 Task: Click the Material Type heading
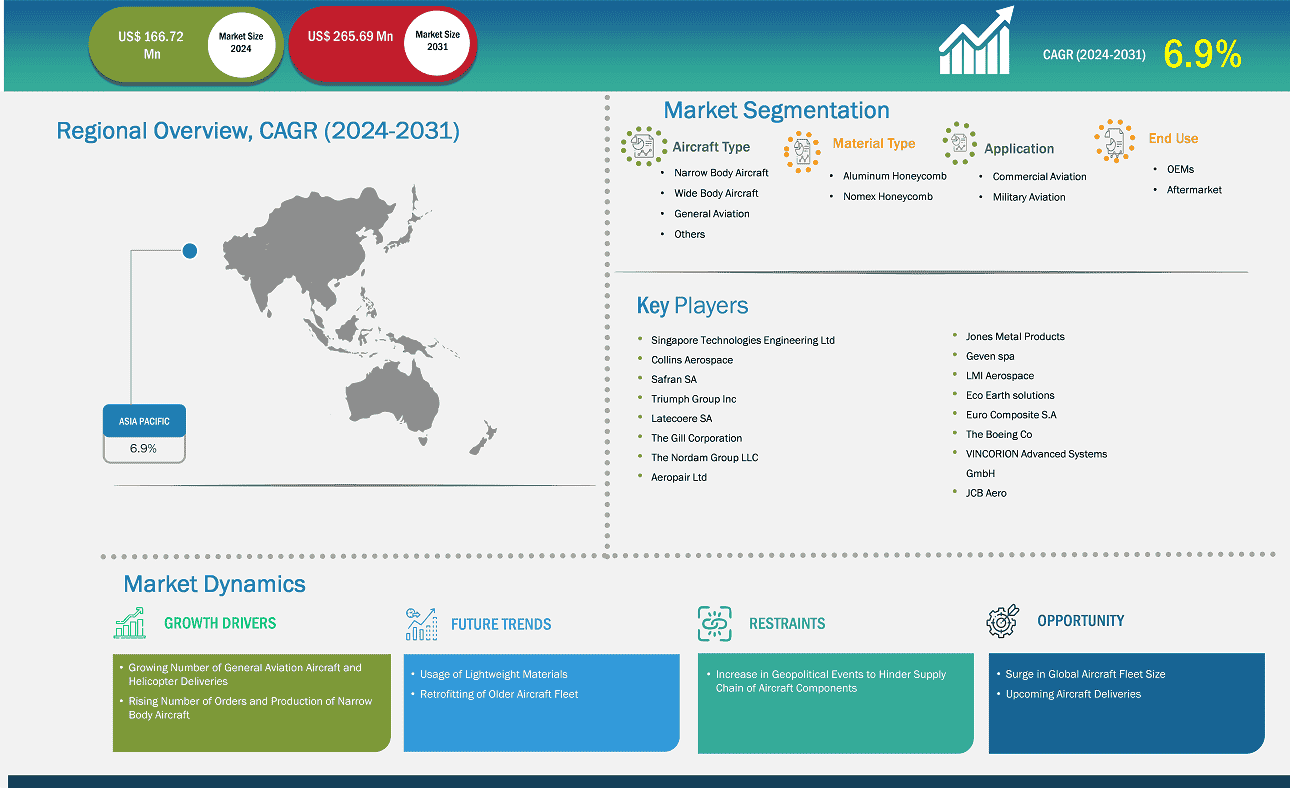tap(874, 144)
